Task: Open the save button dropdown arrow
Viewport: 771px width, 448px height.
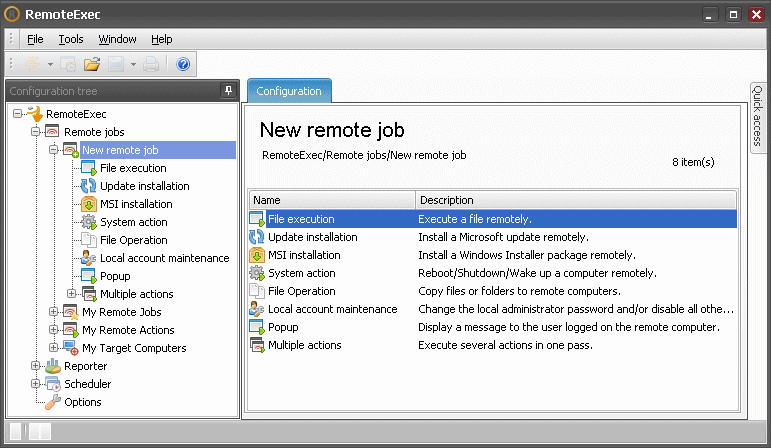Action: (x=133, y=64)
